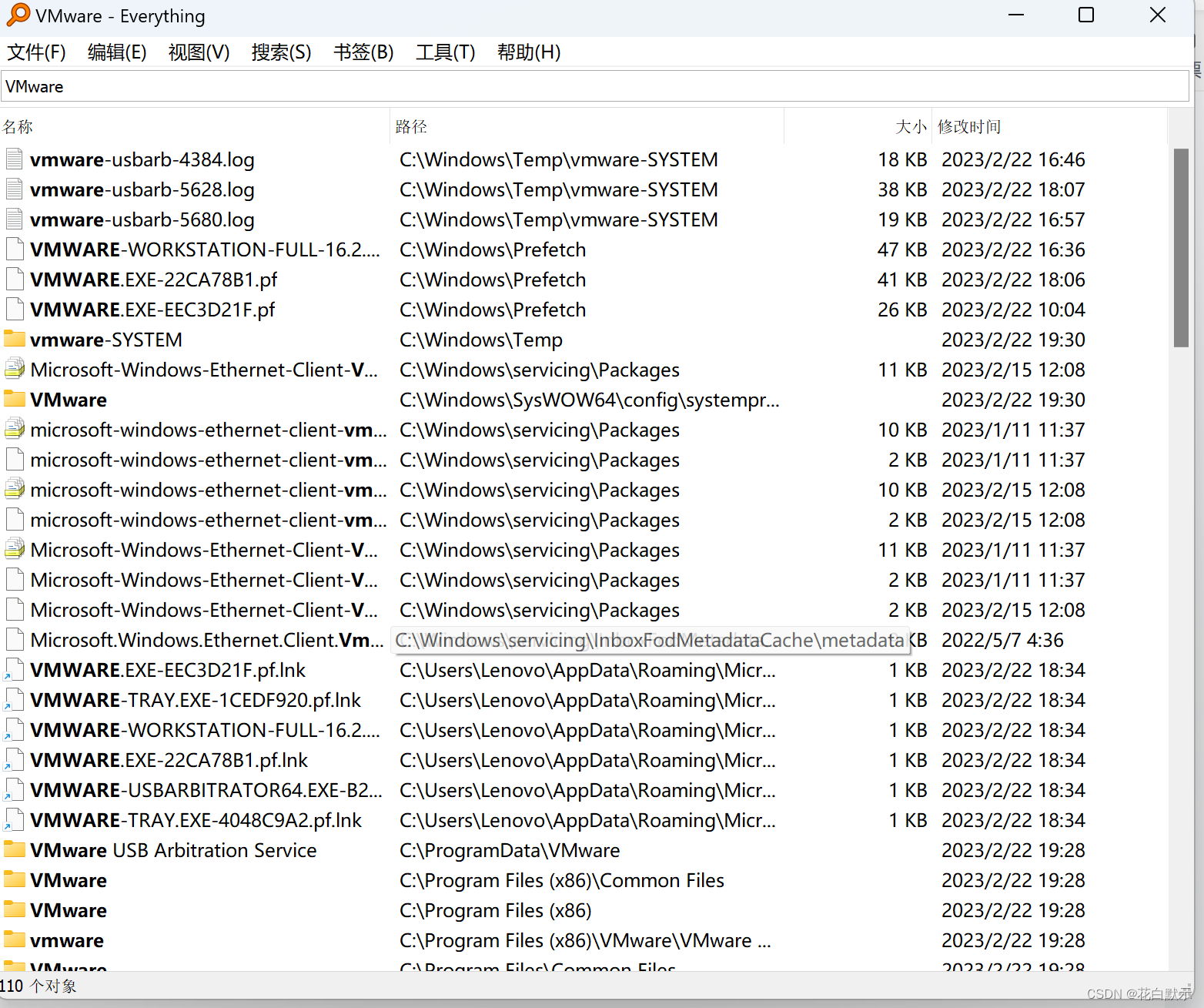Select the VMWARE.EXE-22CA78B1.pf file icon
Screen dimensions: 1204x1008
(14, 279)
